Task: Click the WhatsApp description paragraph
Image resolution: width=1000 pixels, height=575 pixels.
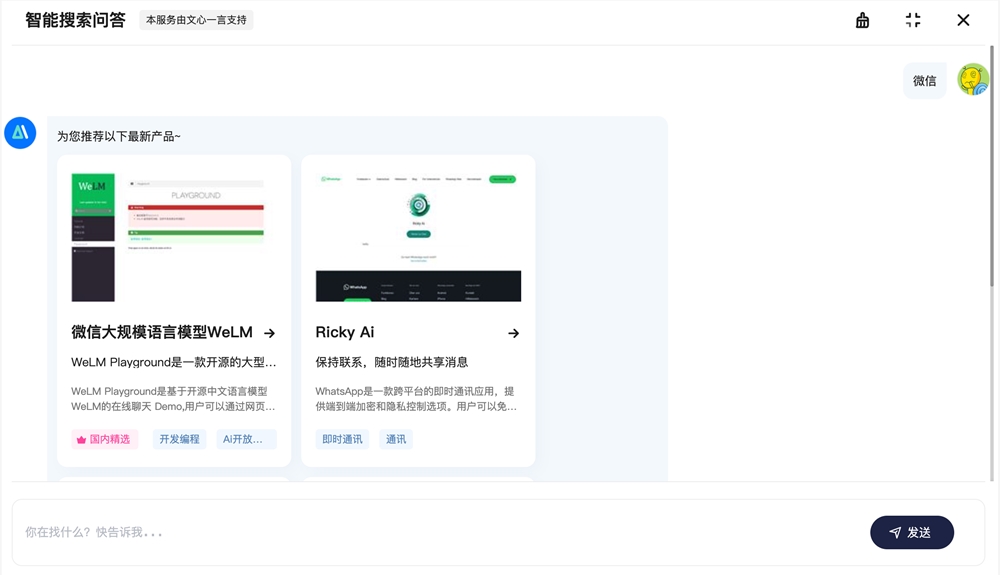Action: pos(416,398)
